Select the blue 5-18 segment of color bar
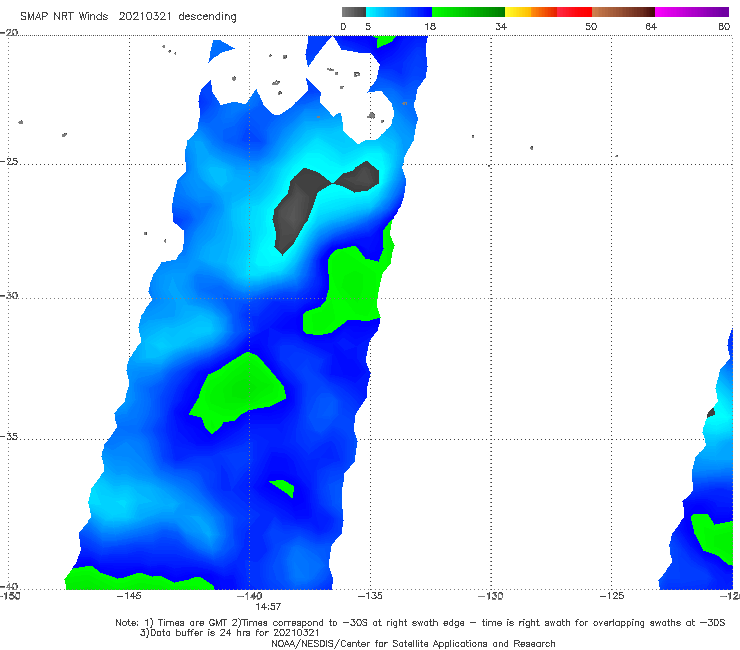Screen dimensions: 740x650 399,12
